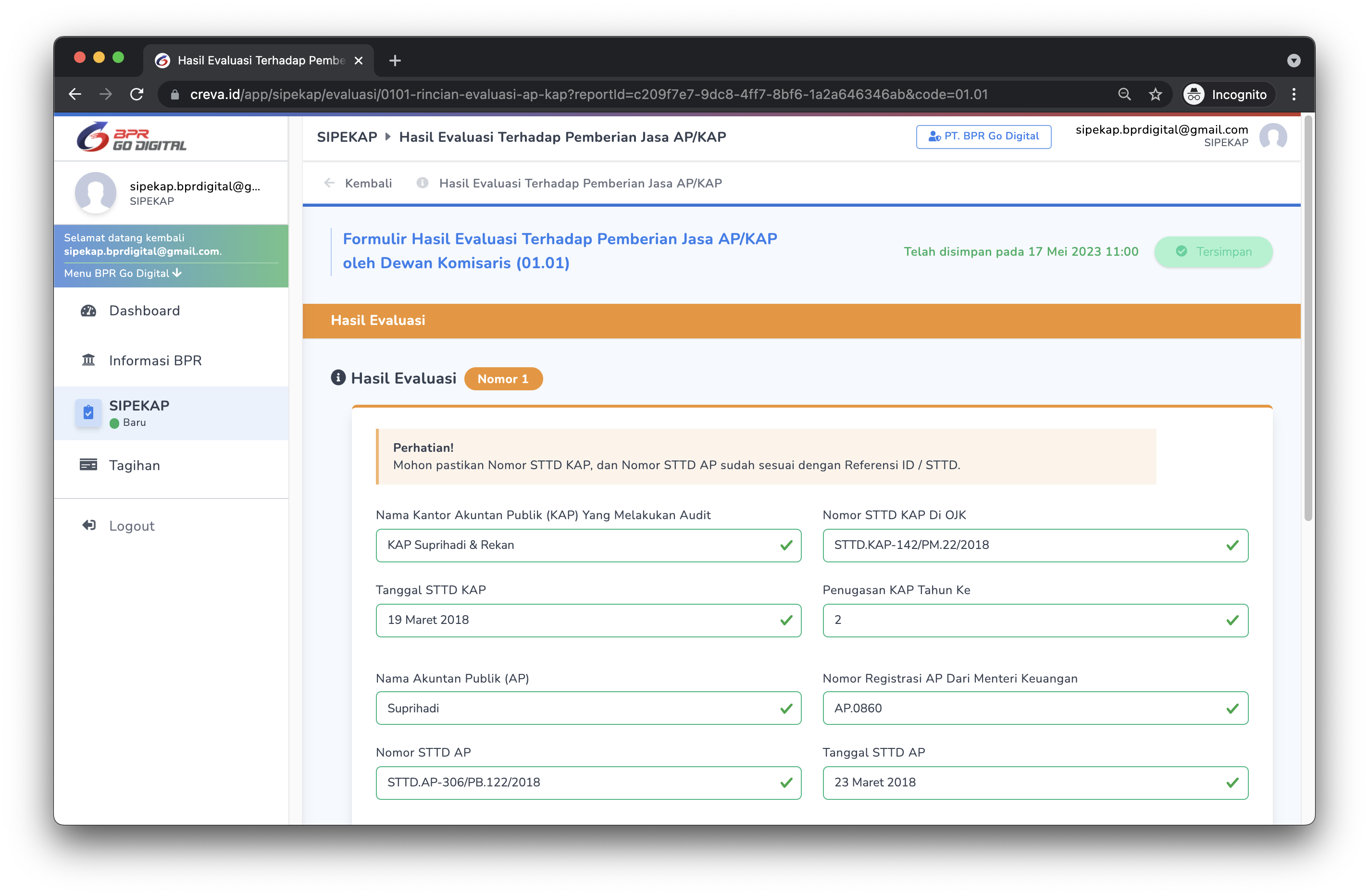
Task: Click the padlock site info icon
Action: (x=175, y=94)
